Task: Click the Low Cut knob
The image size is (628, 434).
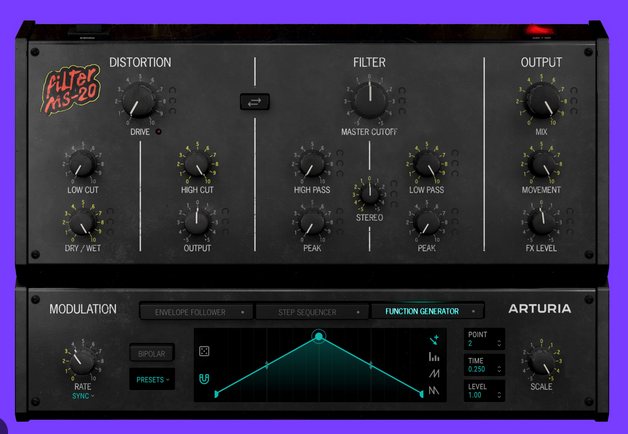Action: click(x=83, y=163)
